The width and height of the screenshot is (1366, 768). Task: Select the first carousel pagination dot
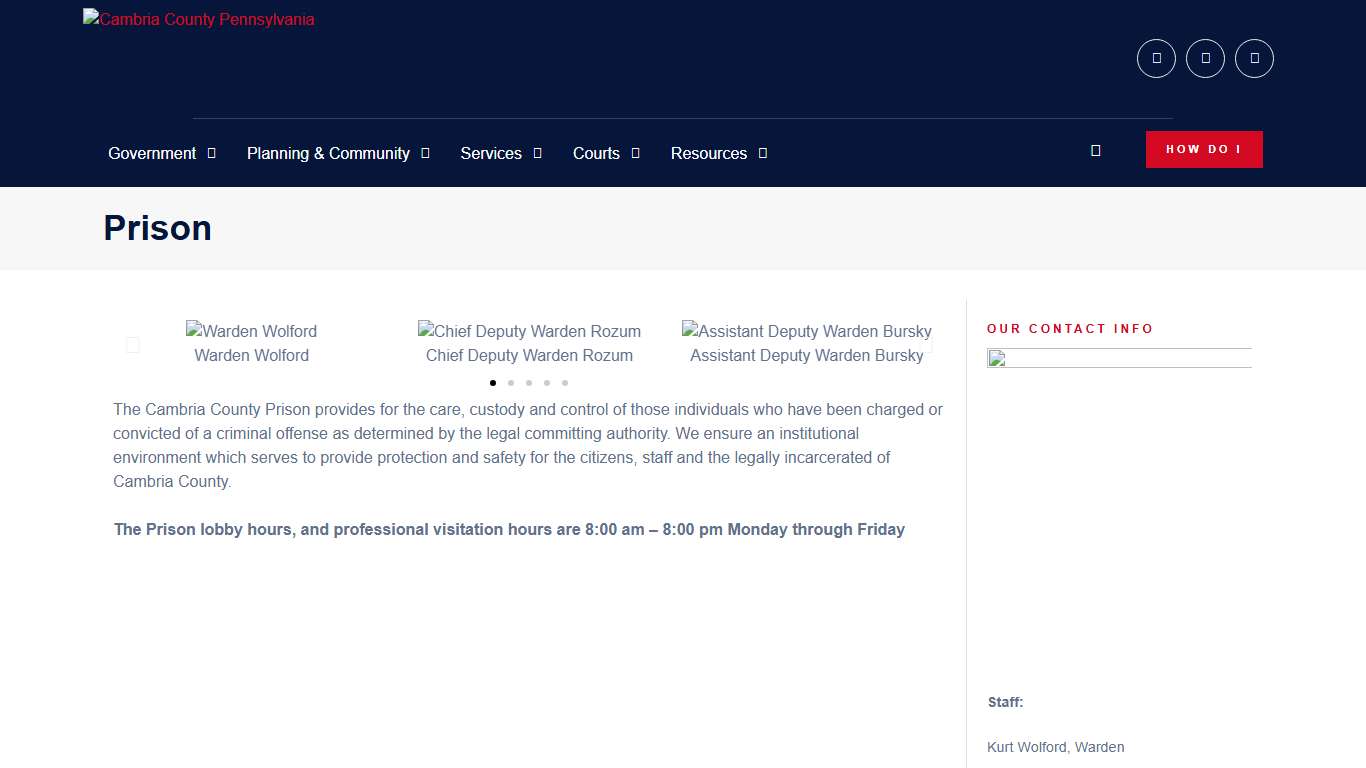(x=493, y=383)
